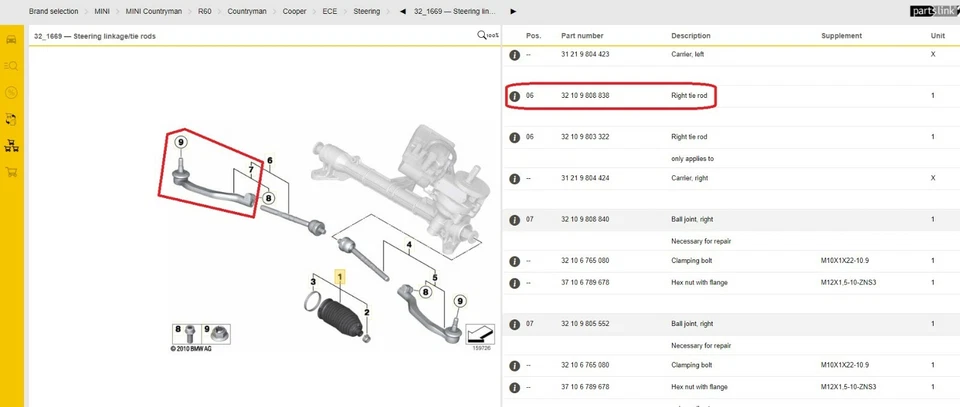The image size is (960, 407).
Task: Click 'Carrier, left' description
Action: pyautogui.click(x=688, y=54)
